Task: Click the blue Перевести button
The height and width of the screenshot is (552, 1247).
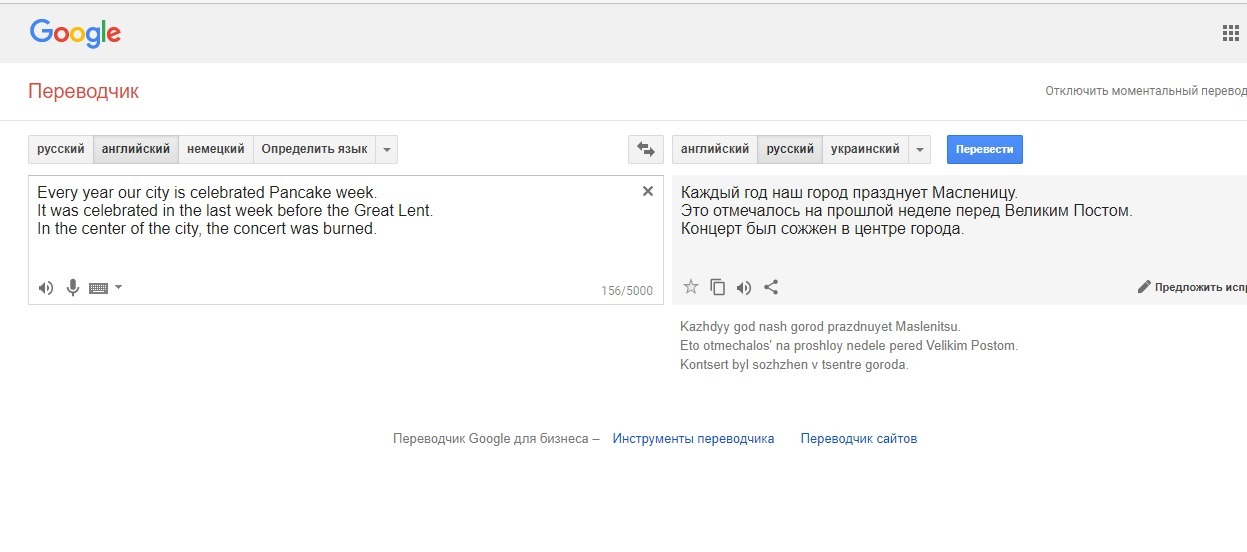Action: [x=985, y=149]
